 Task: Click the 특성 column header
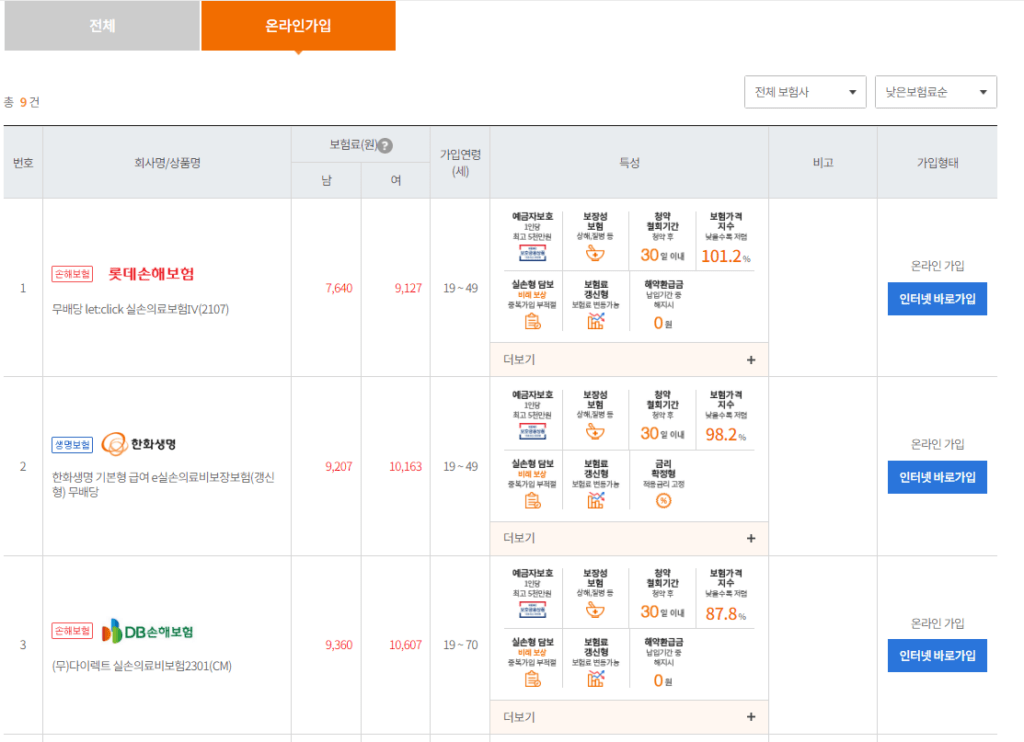630,163
